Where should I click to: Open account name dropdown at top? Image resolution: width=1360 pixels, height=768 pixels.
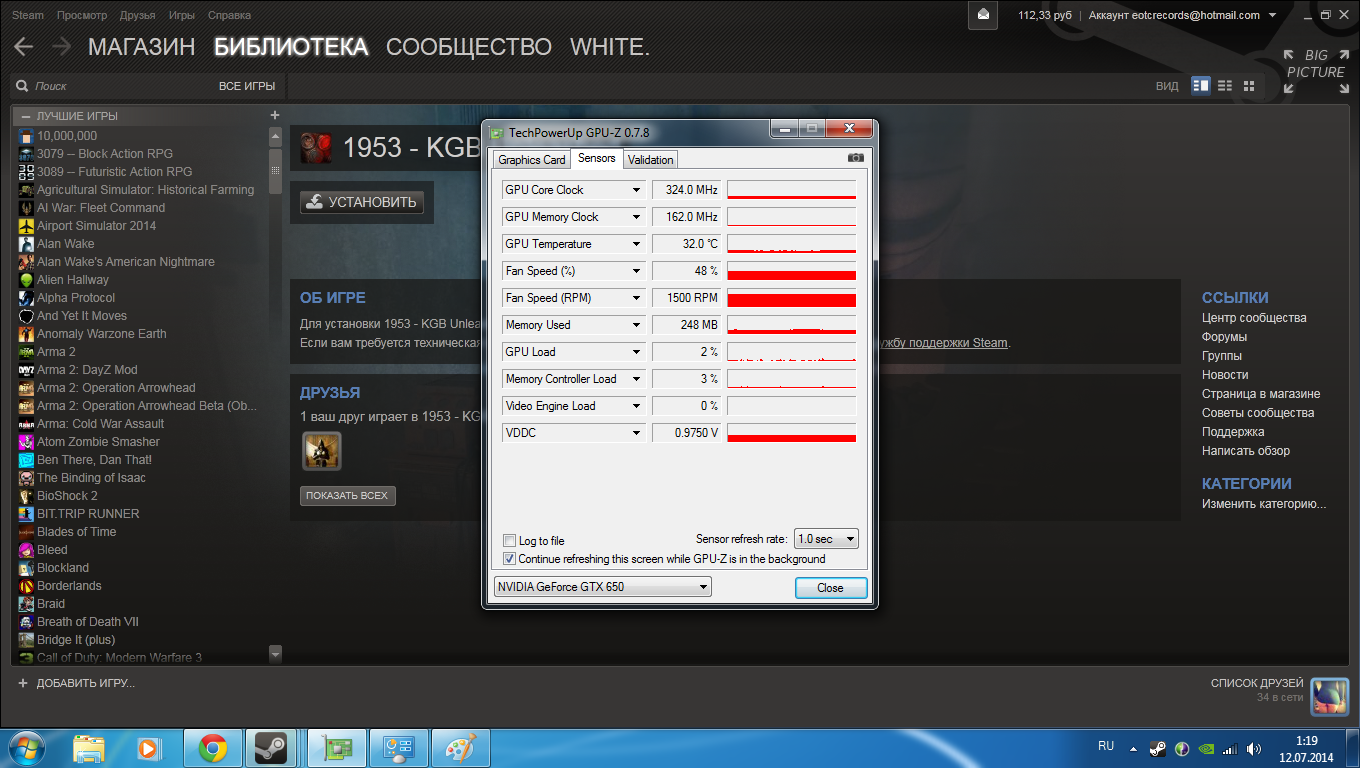[1182, 15]
